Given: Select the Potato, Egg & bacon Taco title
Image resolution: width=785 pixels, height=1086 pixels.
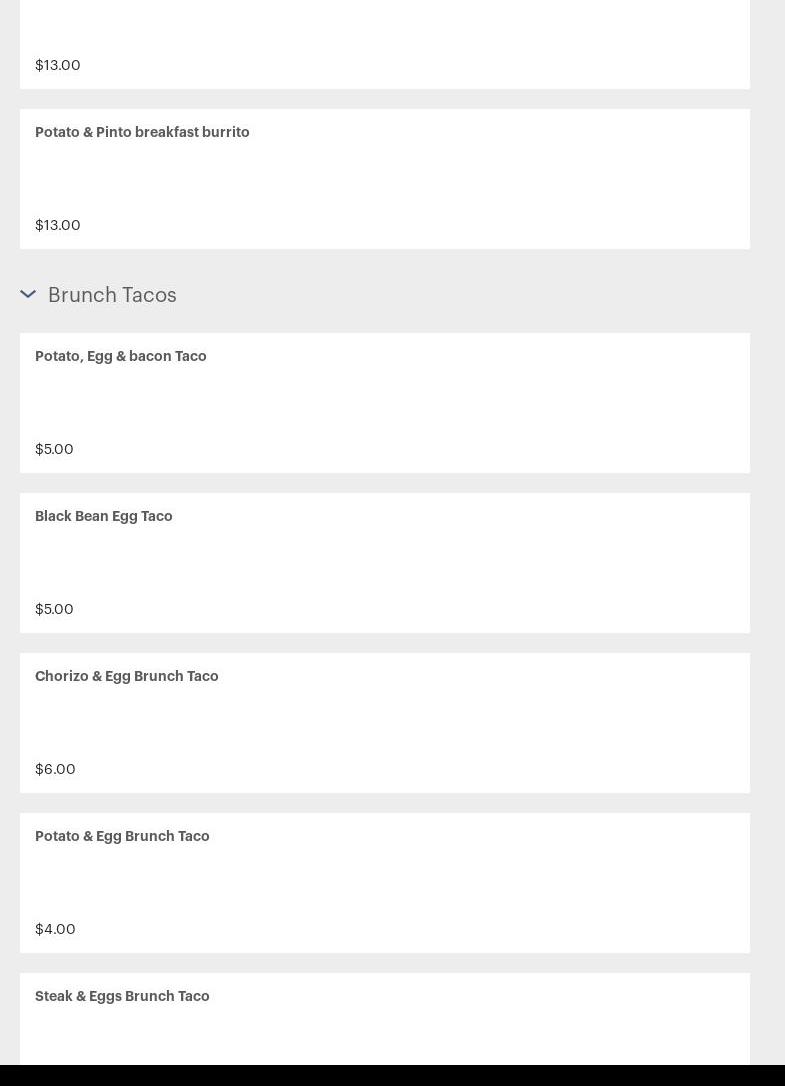Looking at the screenshot, I should click(121, 356).
